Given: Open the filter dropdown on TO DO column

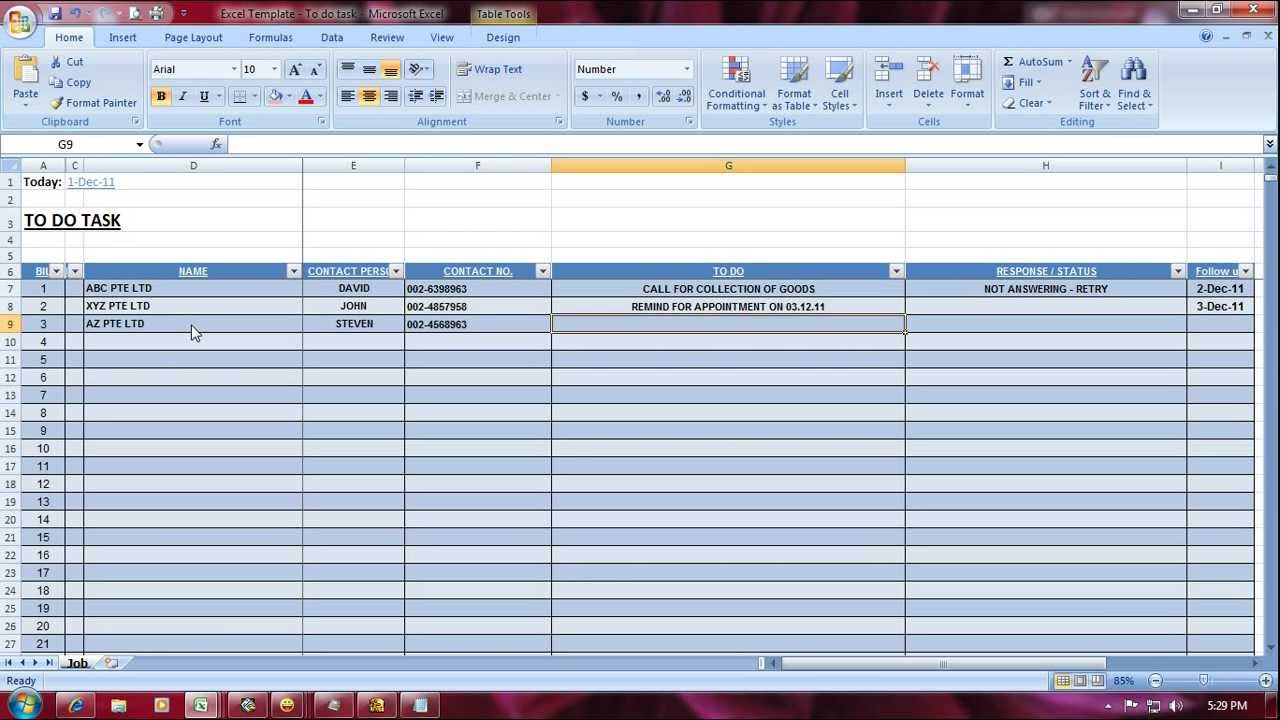Looking at the screenshot, I should 896,270.
